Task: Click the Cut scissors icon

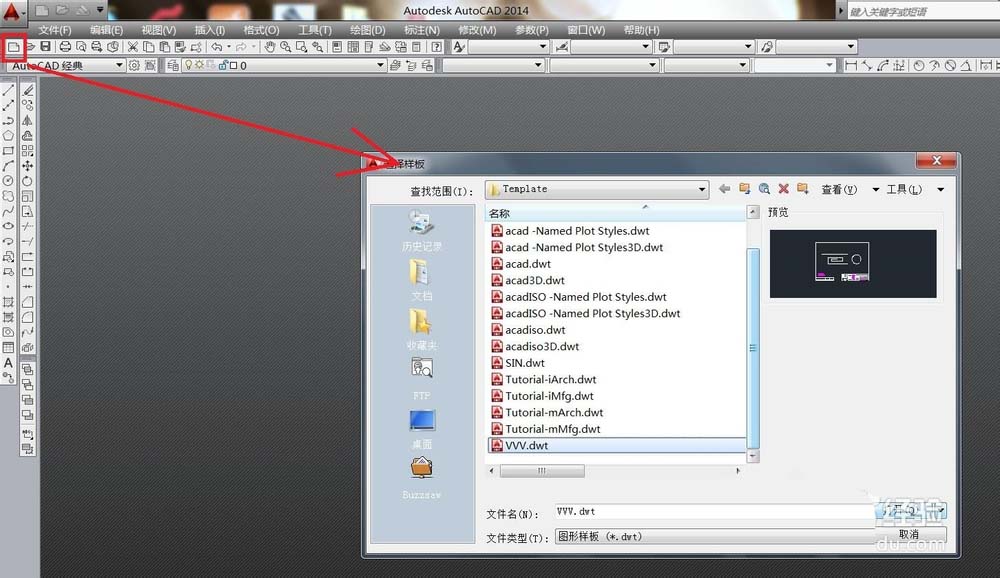Action: pos(133,47)
